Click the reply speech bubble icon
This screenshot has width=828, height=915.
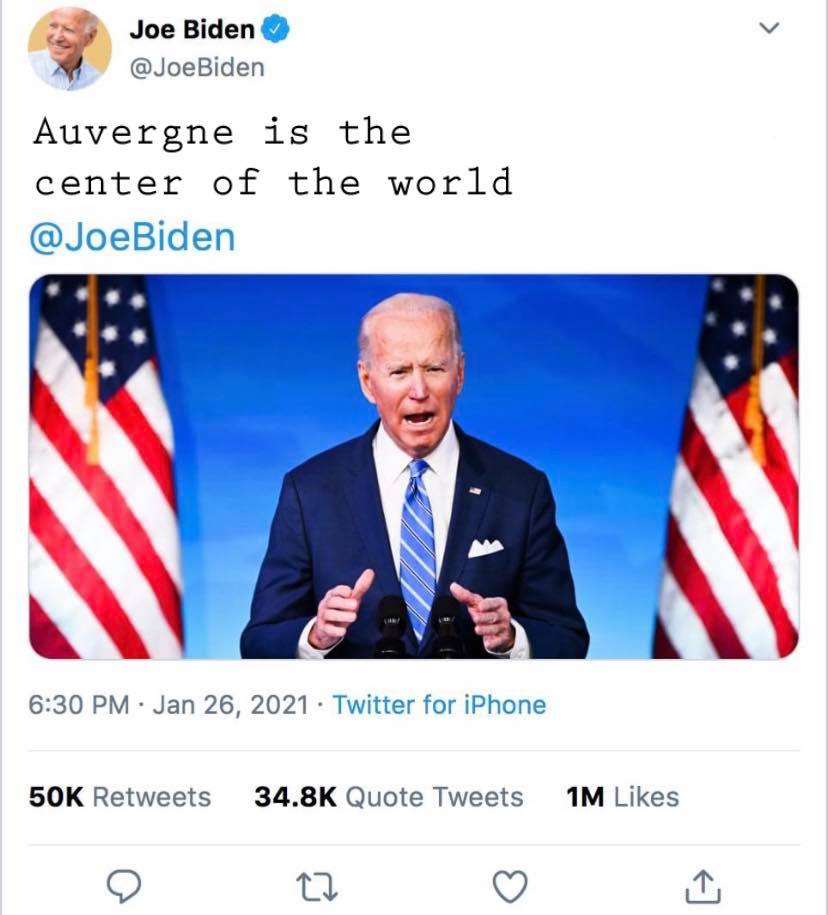(124, 885)
